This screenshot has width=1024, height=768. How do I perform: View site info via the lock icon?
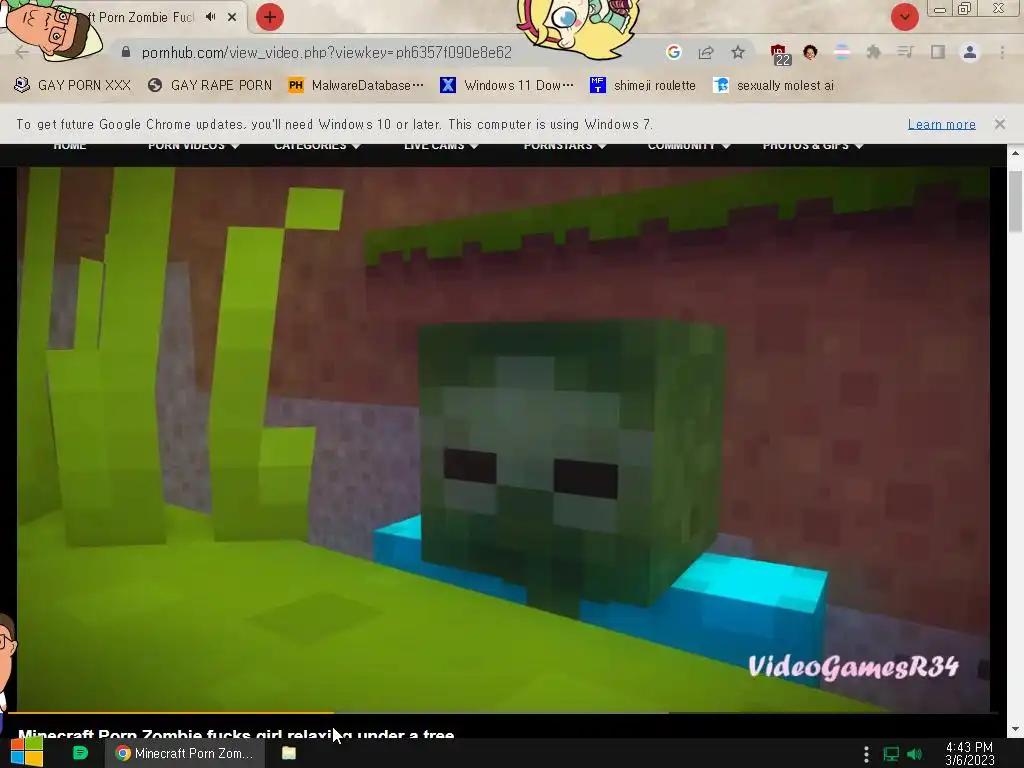(126, 52)
